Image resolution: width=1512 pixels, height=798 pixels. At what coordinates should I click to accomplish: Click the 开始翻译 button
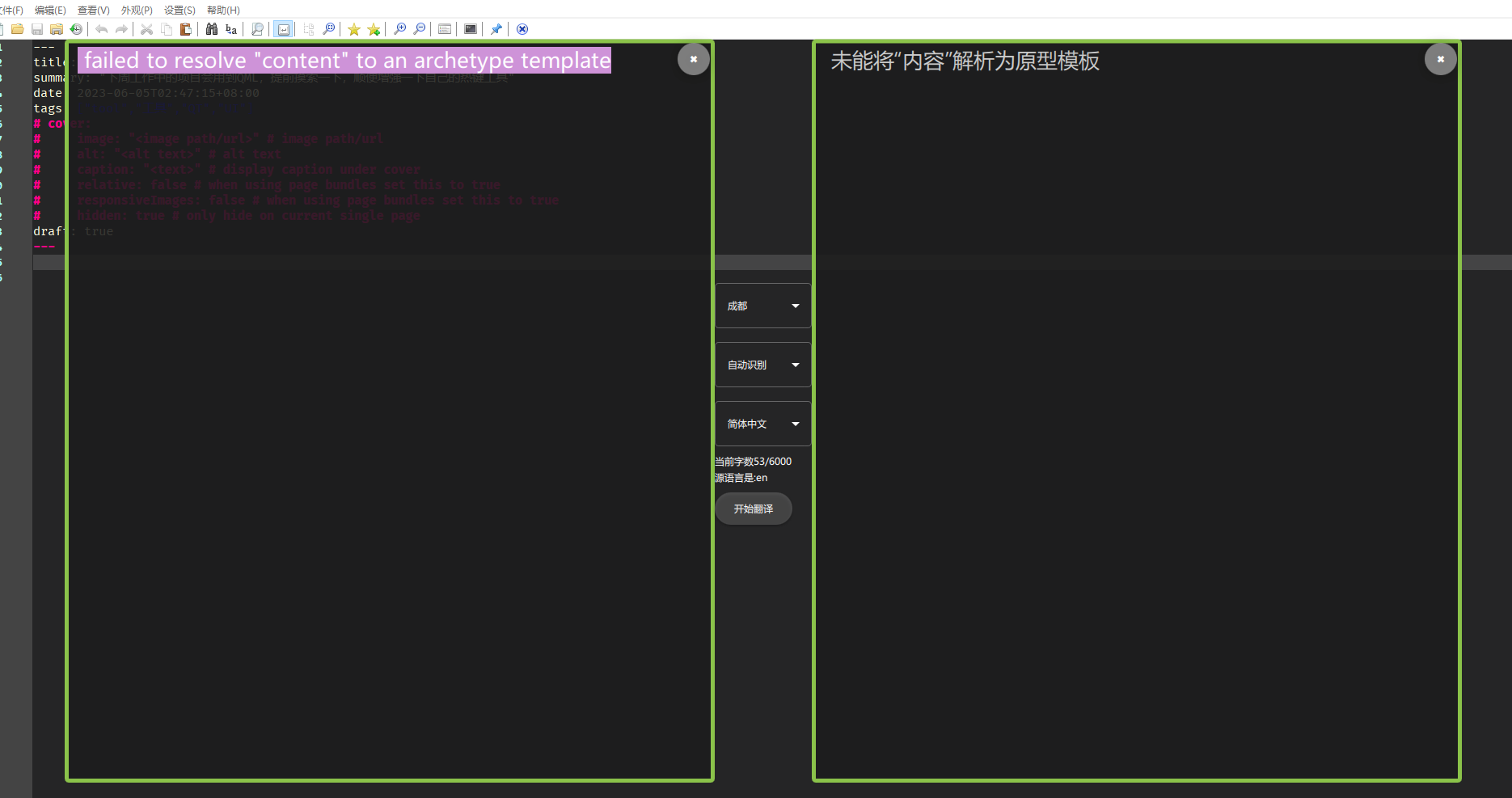pyautogui.click(x=753, y=509)
